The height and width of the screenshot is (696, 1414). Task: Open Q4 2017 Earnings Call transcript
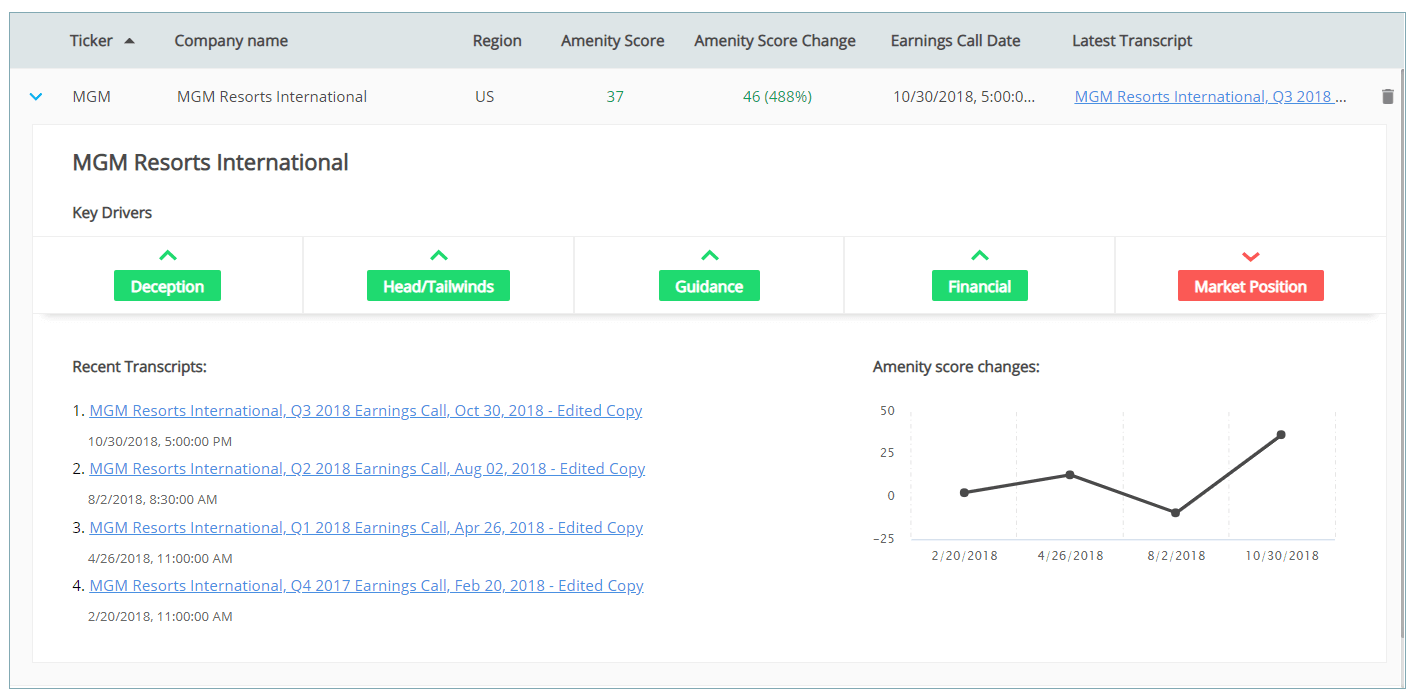[x=366, y=586]
